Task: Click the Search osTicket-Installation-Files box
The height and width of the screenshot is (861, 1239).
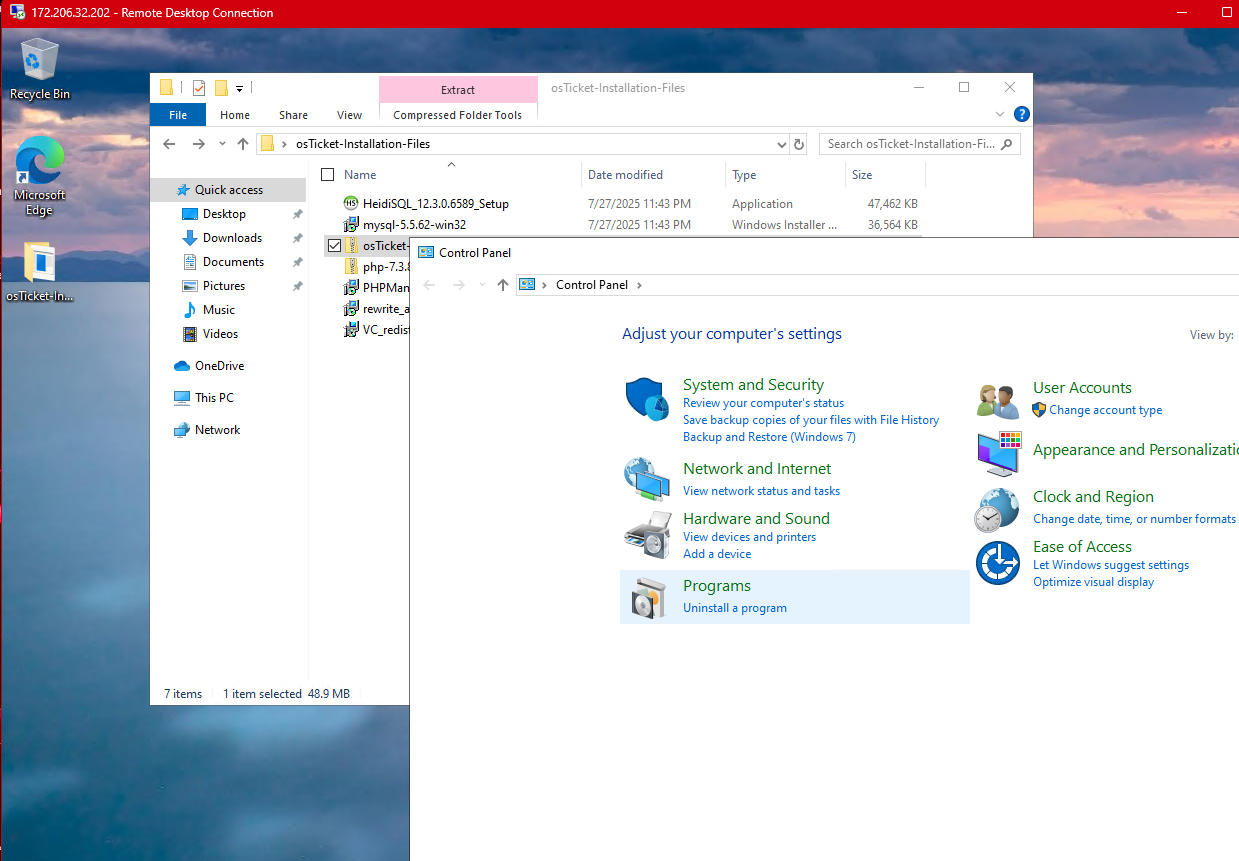Action: coord(919,144)
